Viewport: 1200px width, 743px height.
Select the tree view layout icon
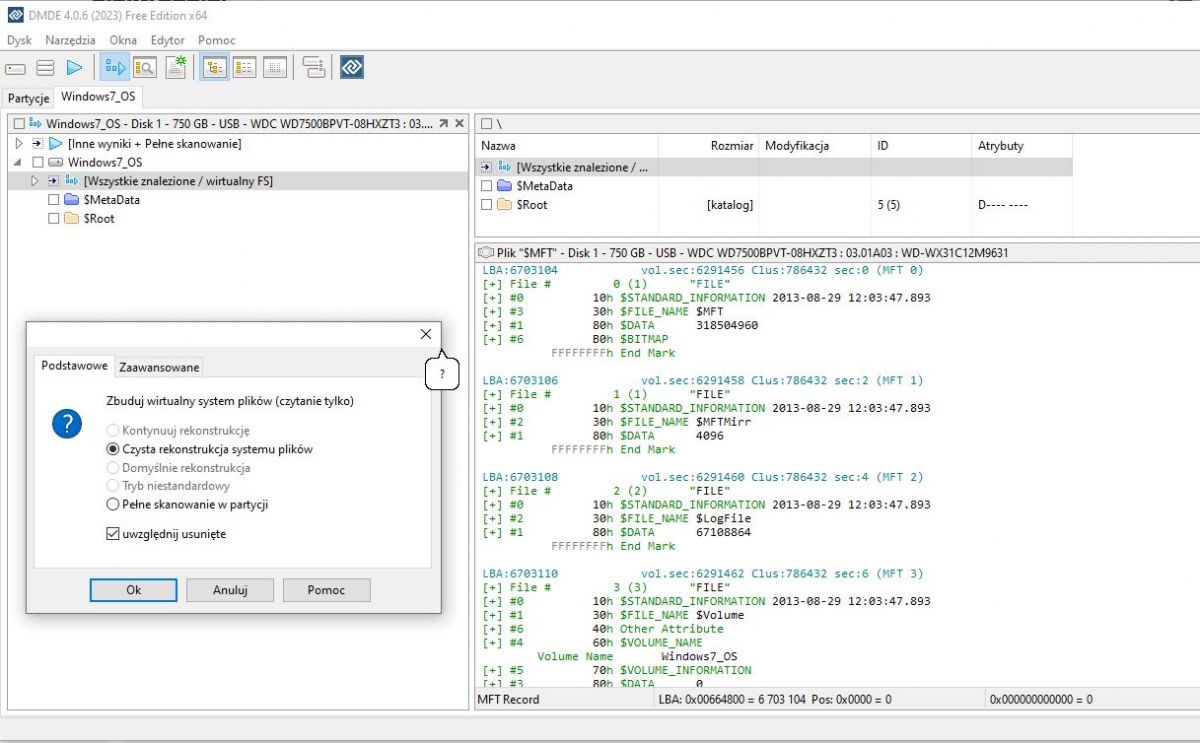pos(214,68)
